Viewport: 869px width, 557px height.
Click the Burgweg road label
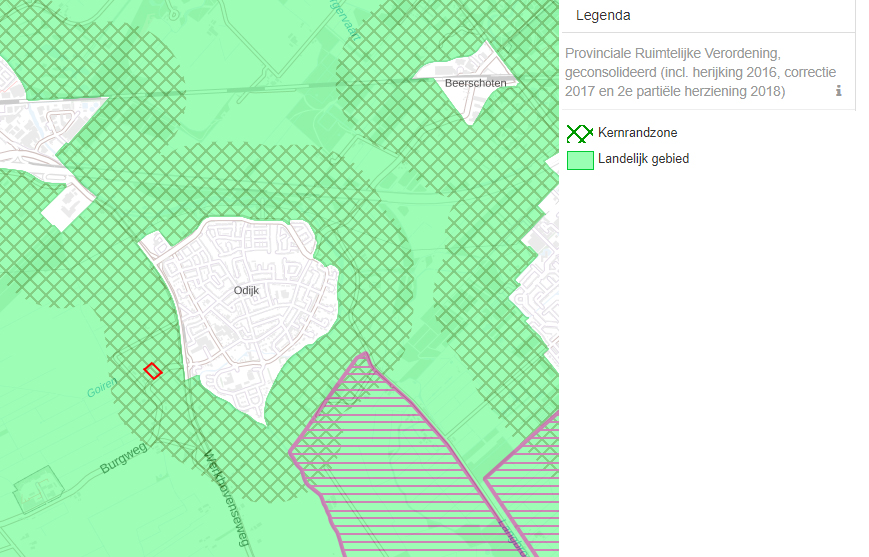tap(123, 459)
